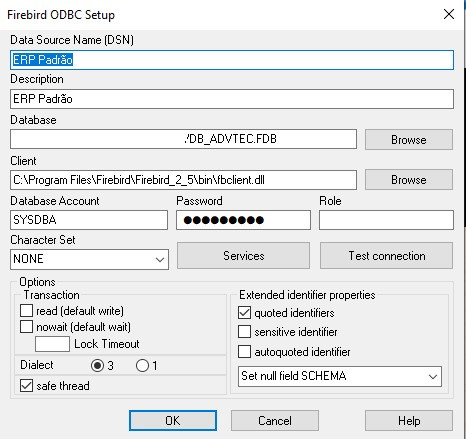Viewport: 466px width, 439px height.
Task: Click the Lock Timeout input box
Action: click(52, 344)
